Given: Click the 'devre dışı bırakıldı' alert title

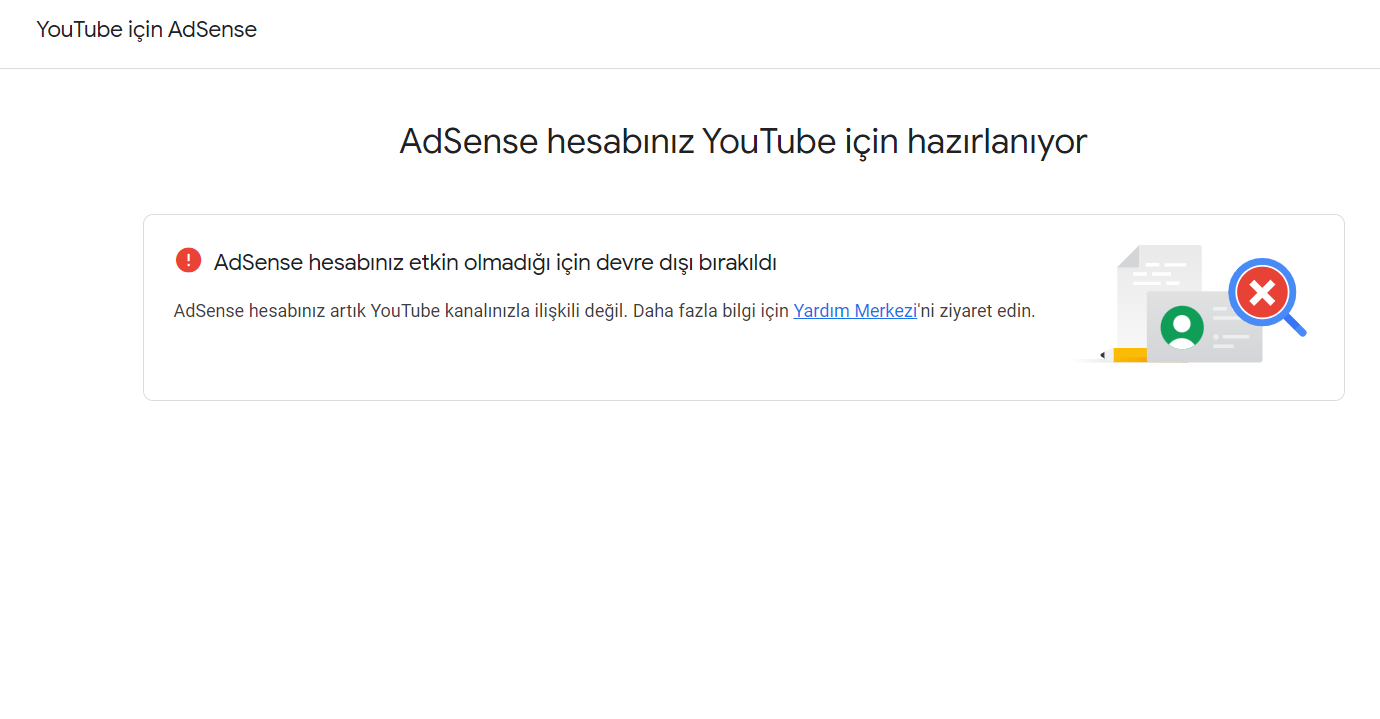Looking at the screenshot, I should 687,262.
